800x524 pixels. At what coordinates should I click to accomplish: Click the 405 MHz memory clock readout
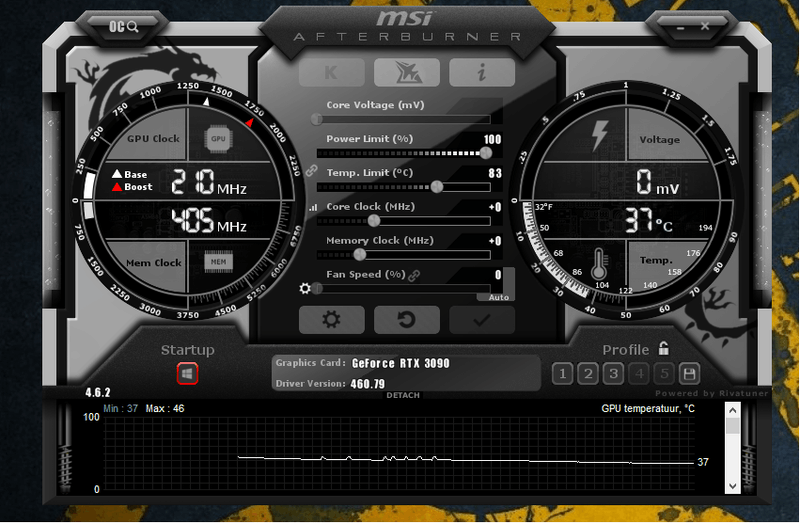click(x=209, y=220)
